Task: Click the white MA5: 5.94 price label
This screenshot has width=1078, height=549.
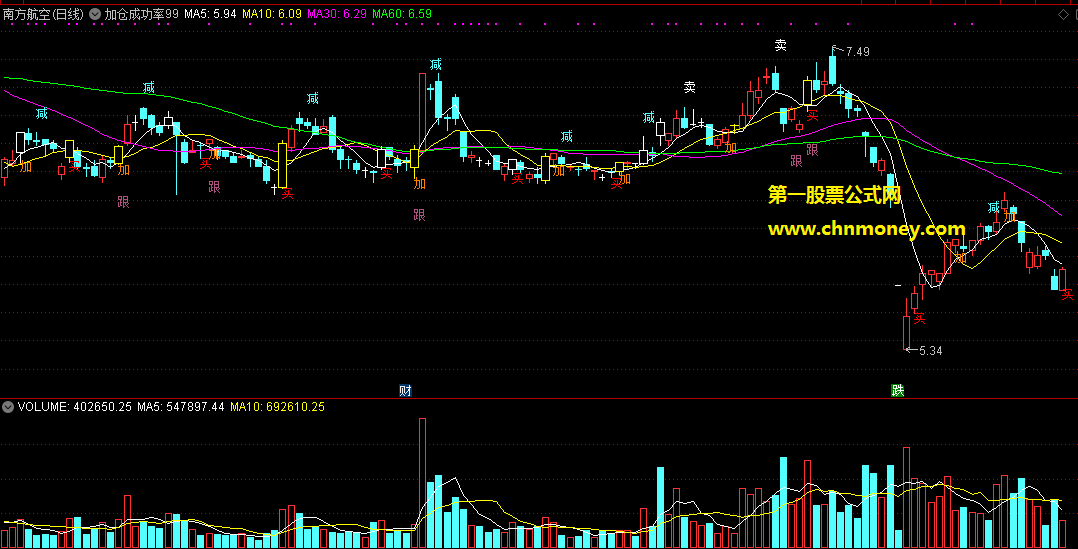Action: click(x=211, y=14)
